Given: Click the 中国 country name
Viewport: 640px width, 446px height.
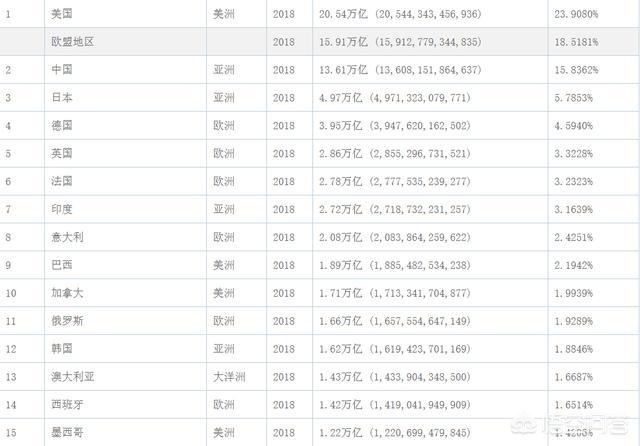Looking at the screenshot, I should point(62,70).
